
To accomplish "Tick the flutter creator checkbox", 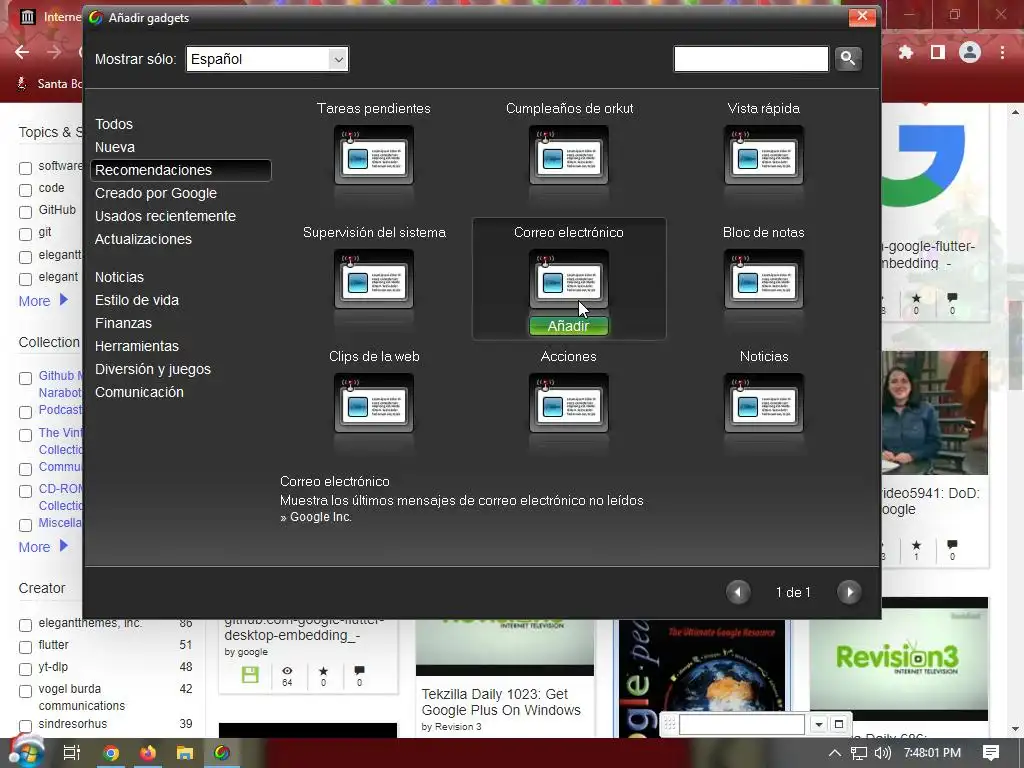I will (x=25, y=647).
